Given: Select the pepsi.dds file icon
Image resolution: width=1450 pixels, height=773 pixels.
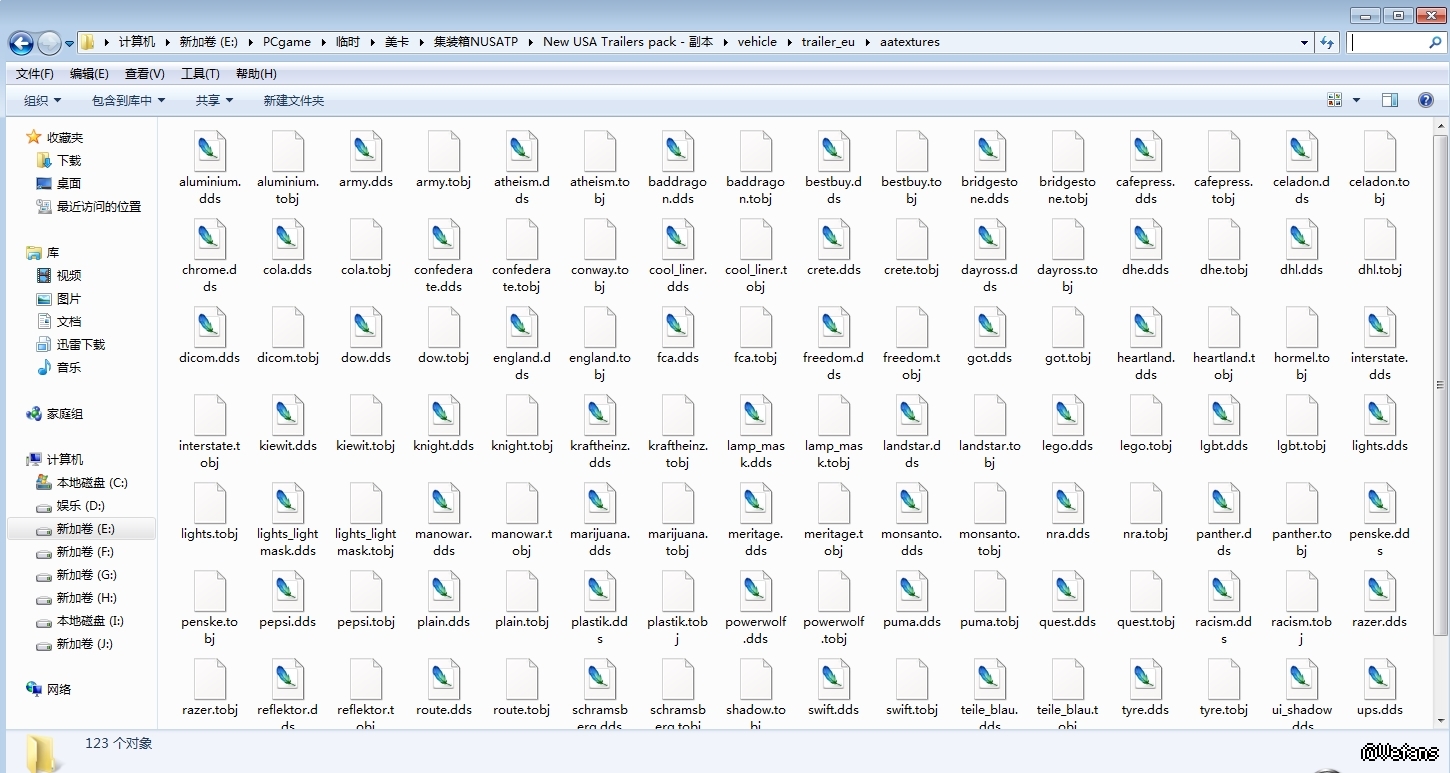Looking at the screenshot, I should point(287,591).
